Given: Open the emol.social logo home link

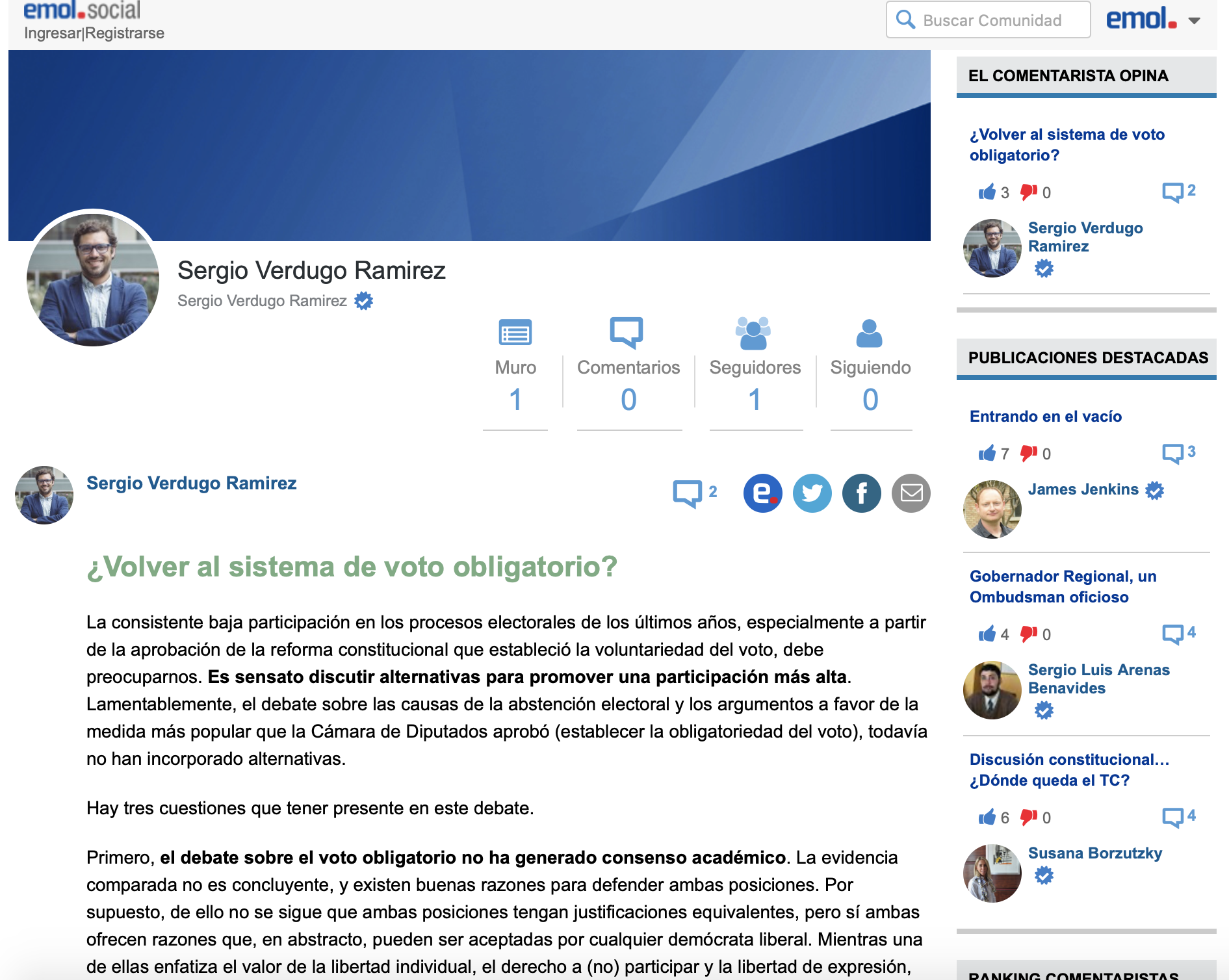Looking at the screenshot, I should pos(82,10).
